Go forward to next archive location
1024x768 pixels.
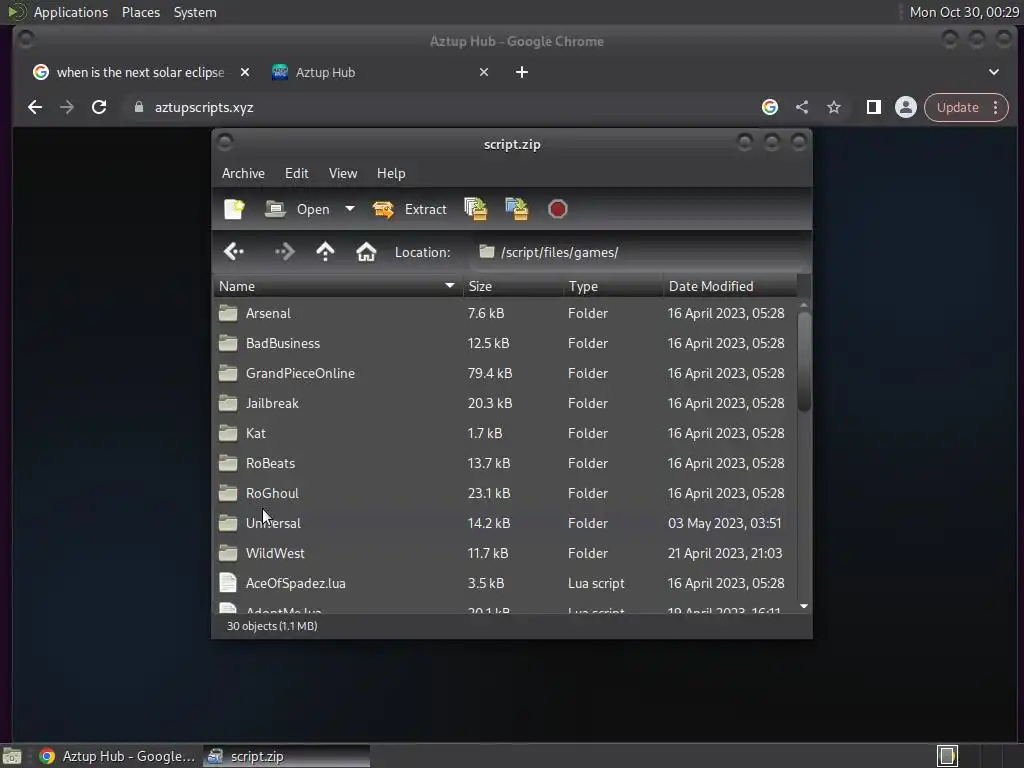pyautogui.click(x=285, y=252)
